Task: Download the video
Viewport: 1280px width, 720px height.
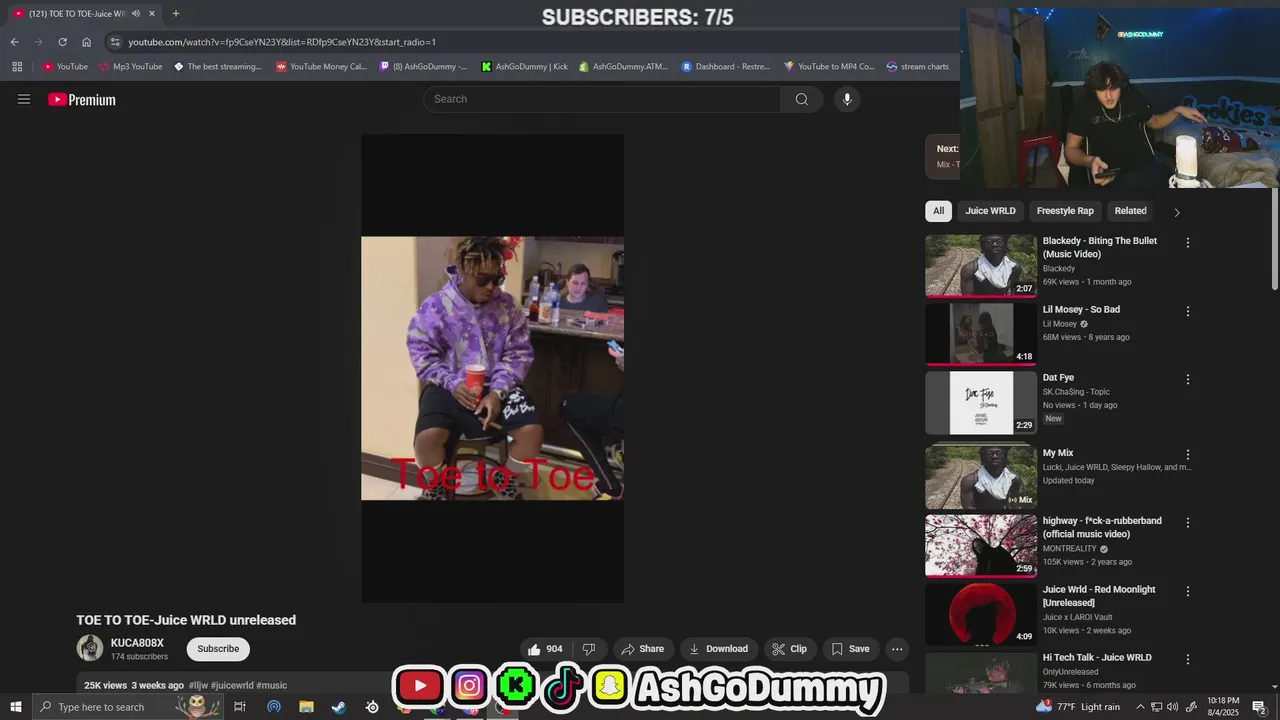Action: 718,649
